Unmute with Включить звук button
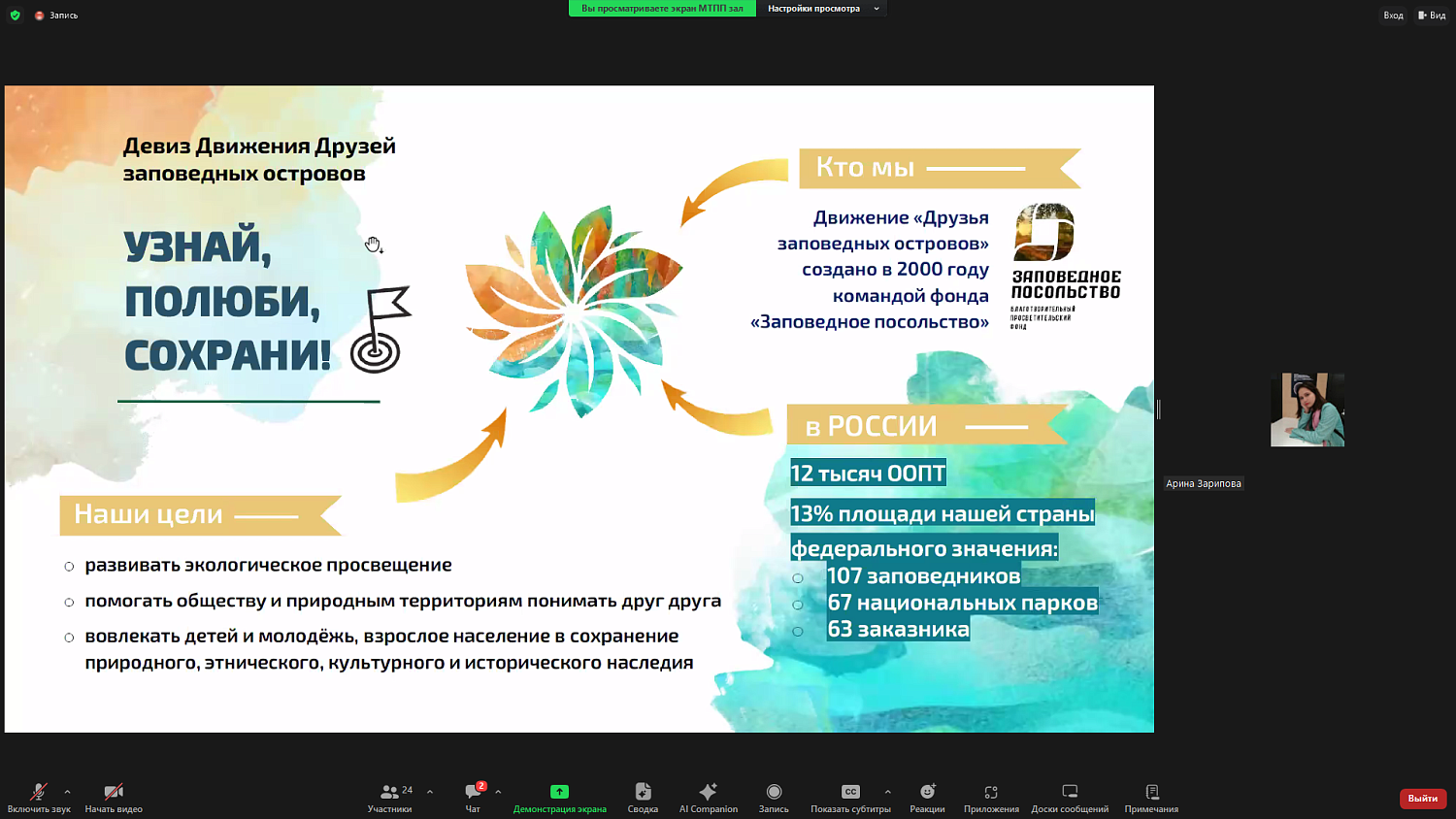 (38, 797)
